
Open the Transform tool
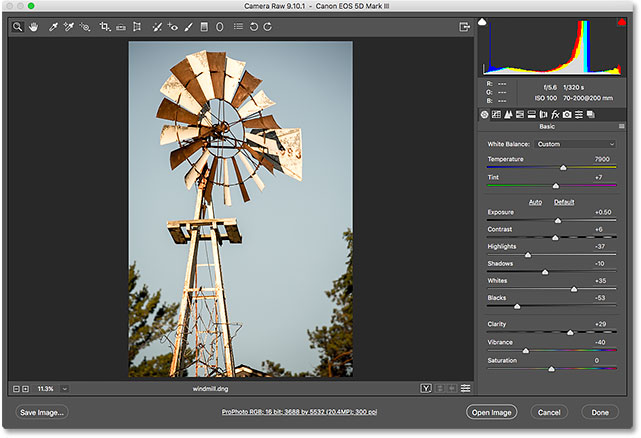pyautogui.click(x=137, y=27)
